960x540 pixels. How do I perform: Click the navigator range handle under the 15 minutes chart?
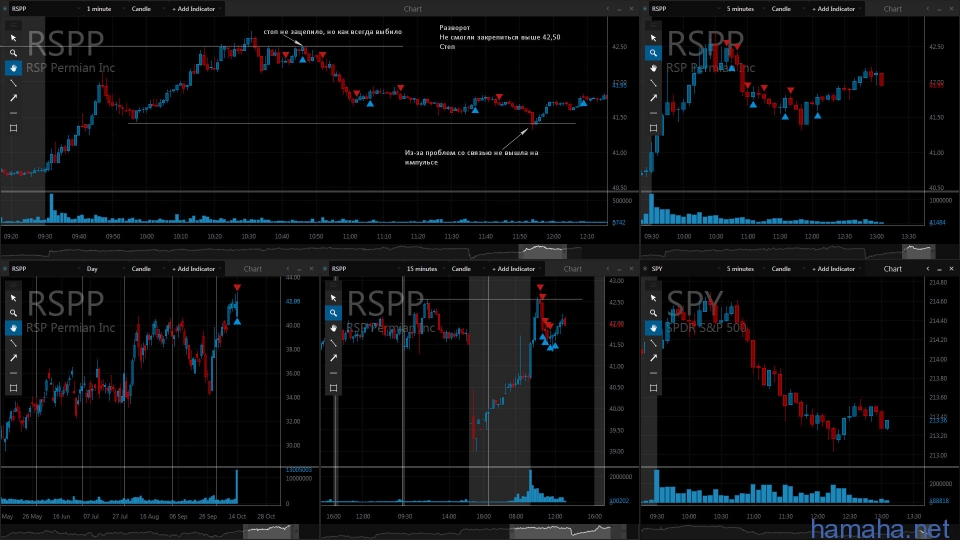pos(560,530)
